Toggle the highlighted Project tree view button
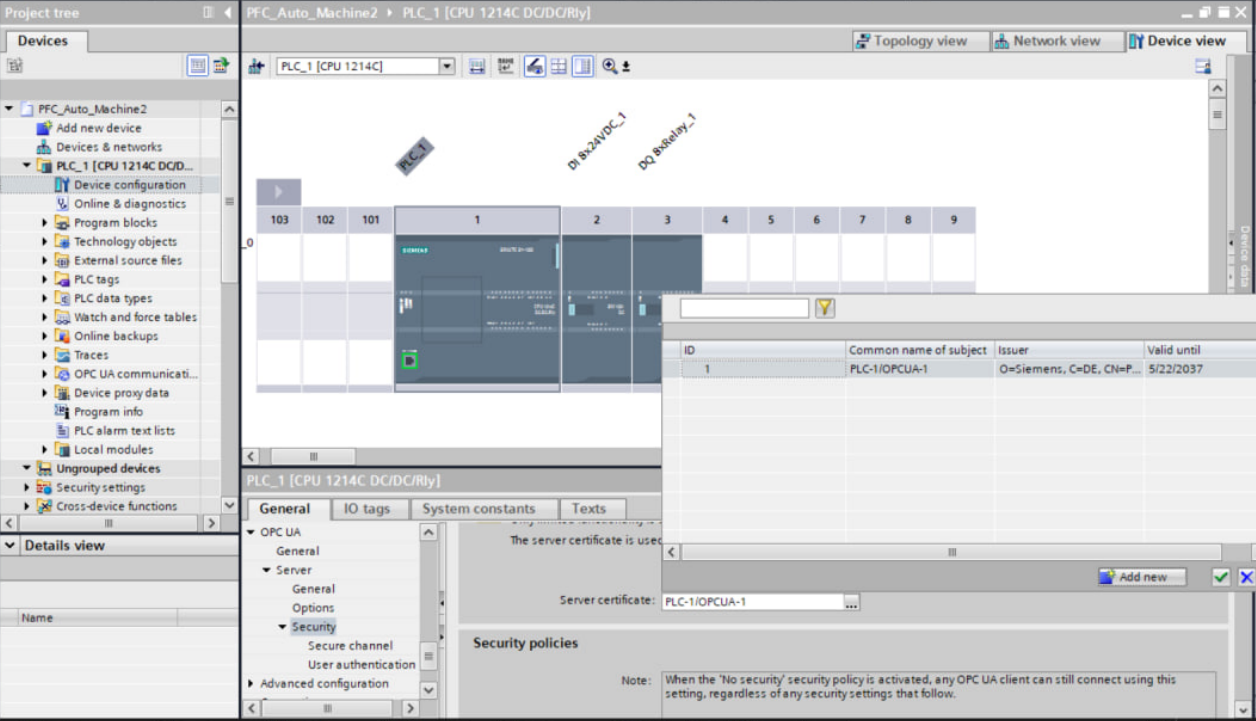The height and width of the screenshot is (721, 1256). 198,66
